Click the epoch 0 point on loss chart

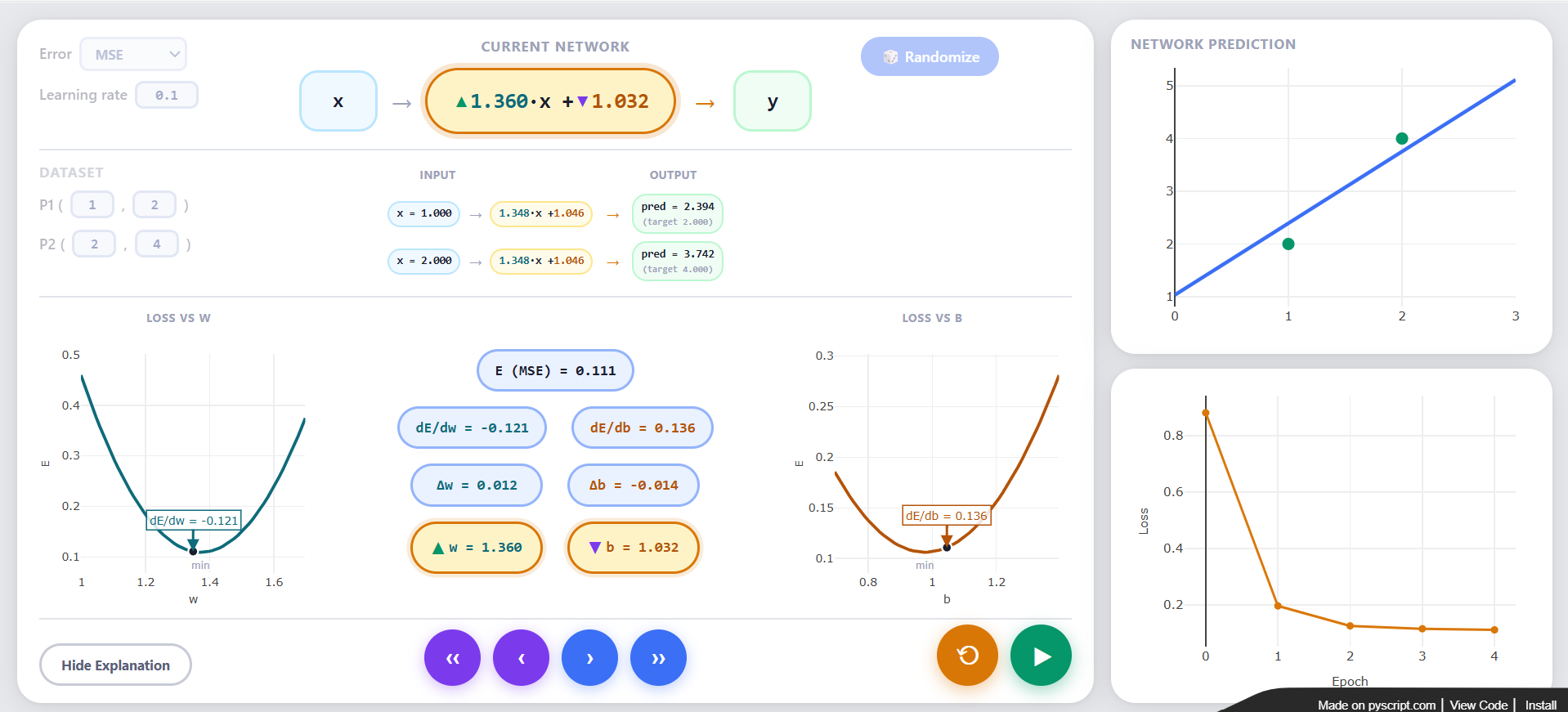[x=1206, y=413]
